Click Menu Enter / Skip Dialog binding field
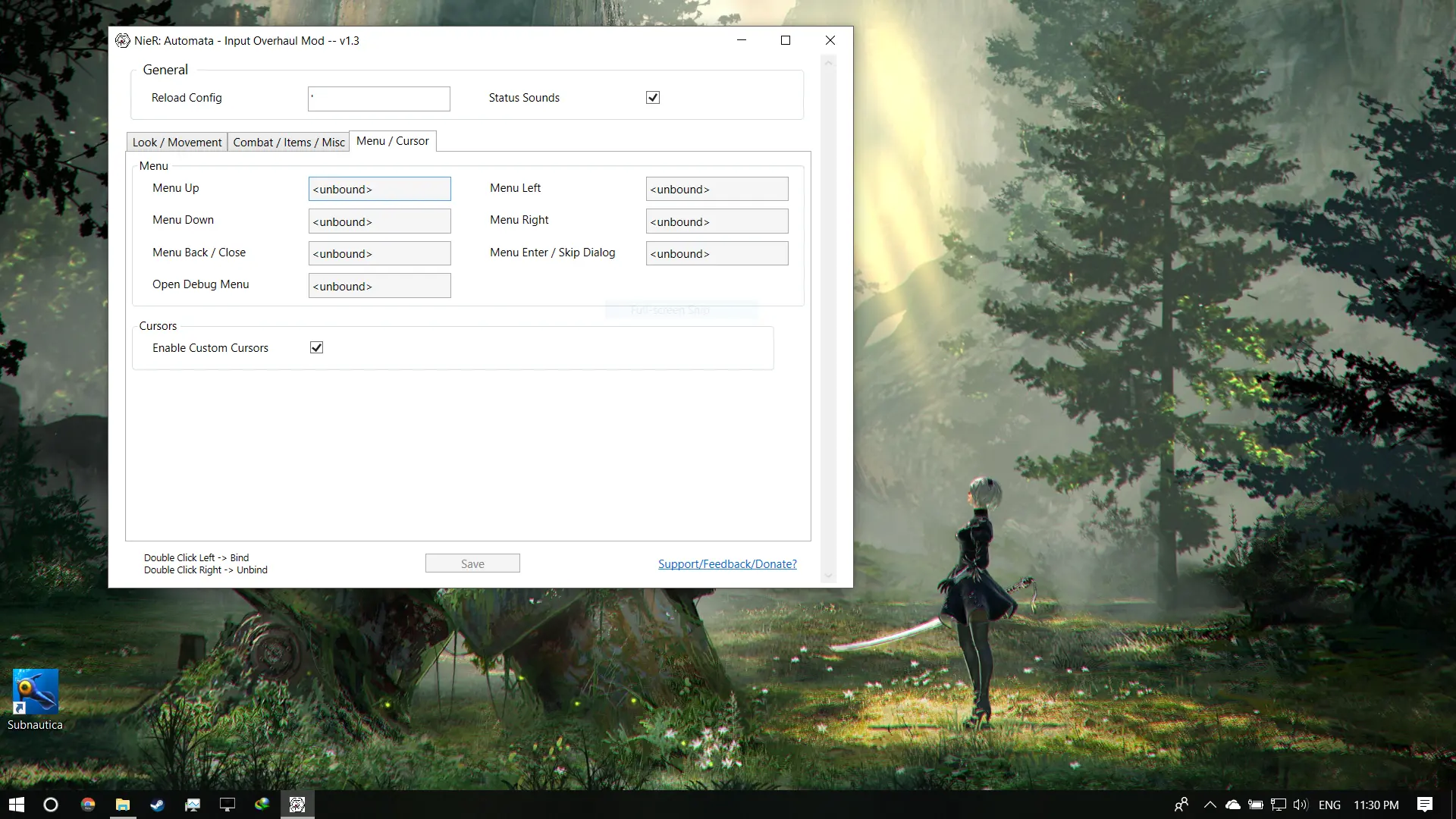1456x819 pixels. 717,253
